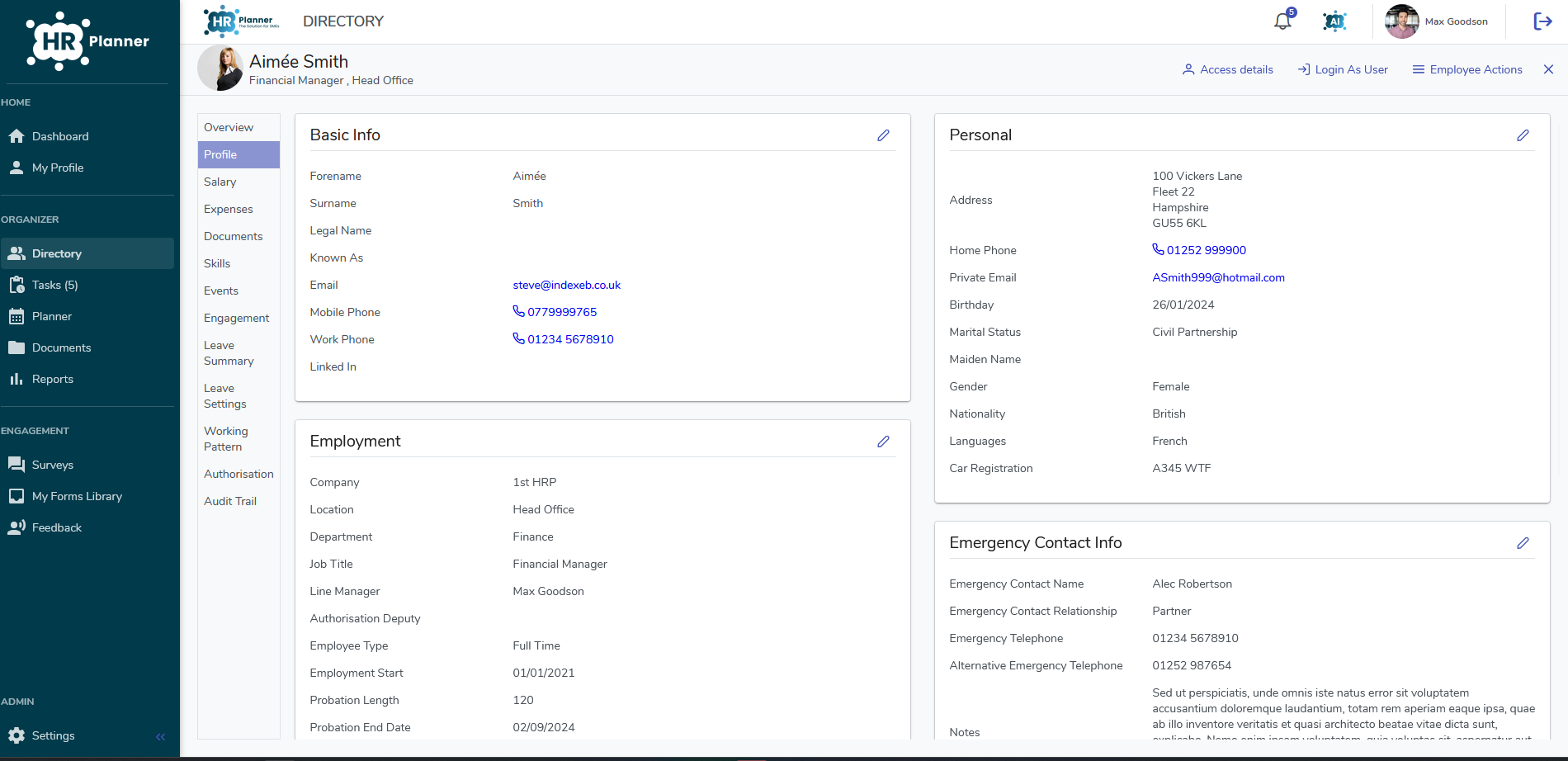Click Aimée Smith's profile photo
The height and width of the screenshot is (761, 1568).
(x=220, y=69)
